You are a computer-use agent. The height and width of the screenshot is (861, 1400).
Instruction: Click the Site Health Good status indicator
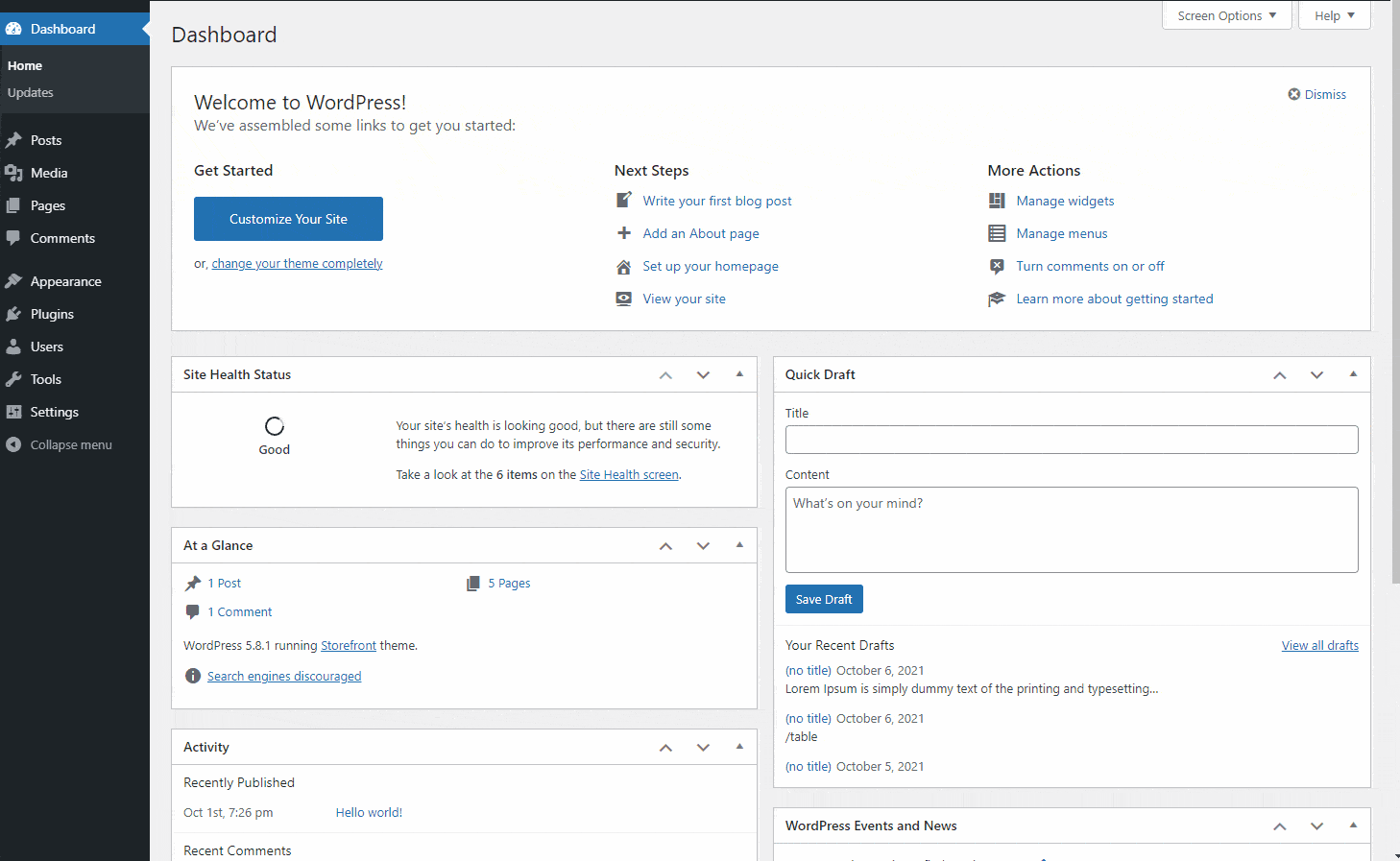coord(274,437)
